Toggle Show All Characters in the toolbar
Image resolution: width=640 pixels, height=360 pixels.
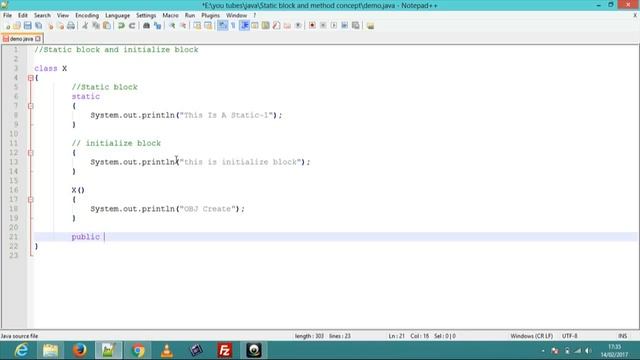point(233,26)
